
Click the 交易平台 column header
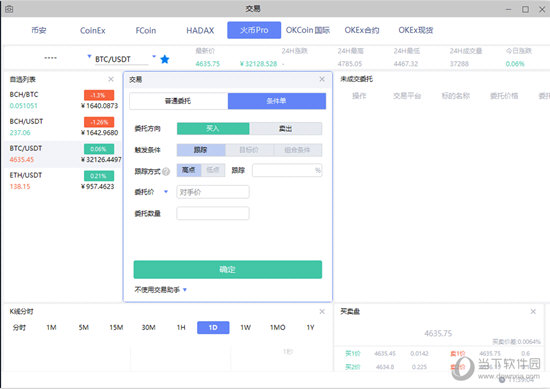[407, 96]
